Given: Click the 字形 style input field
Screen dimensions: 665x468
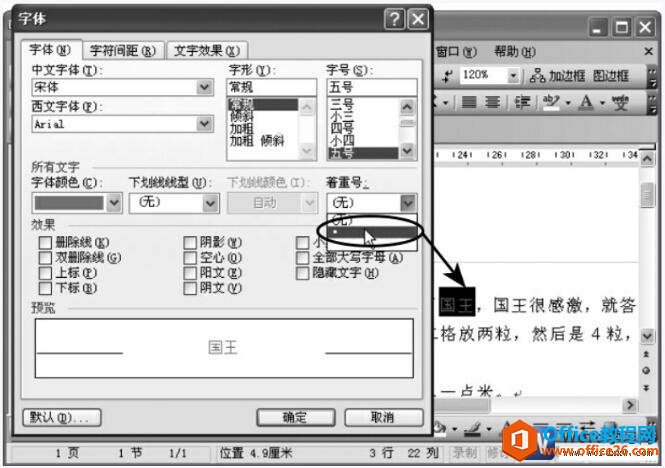Looking at the screenshot, I should click(271, 87).
